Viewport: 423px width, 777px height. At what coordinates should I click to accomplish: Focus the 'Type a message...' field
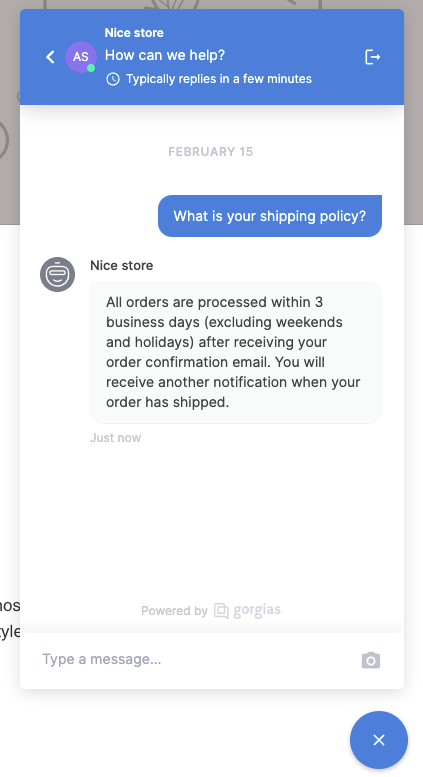[198, 660]
